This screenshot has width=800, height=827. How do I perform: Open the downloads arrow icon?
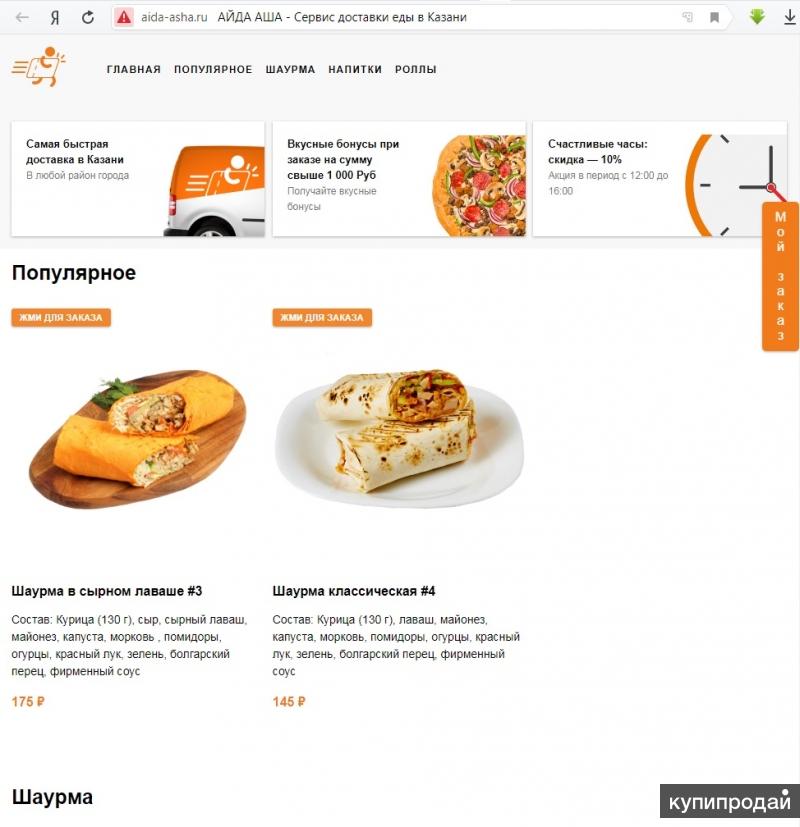tap(789, 17)
